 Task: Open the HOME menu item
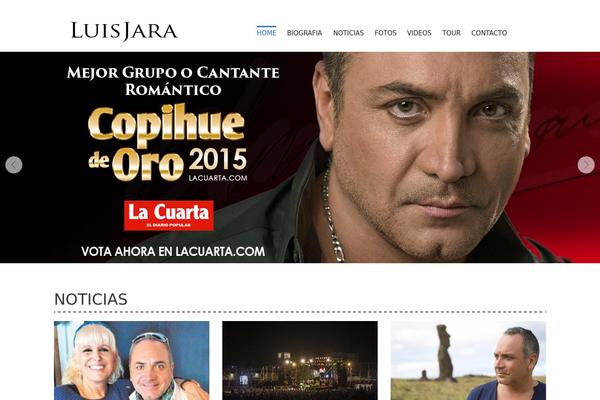[x=266, y=33]
